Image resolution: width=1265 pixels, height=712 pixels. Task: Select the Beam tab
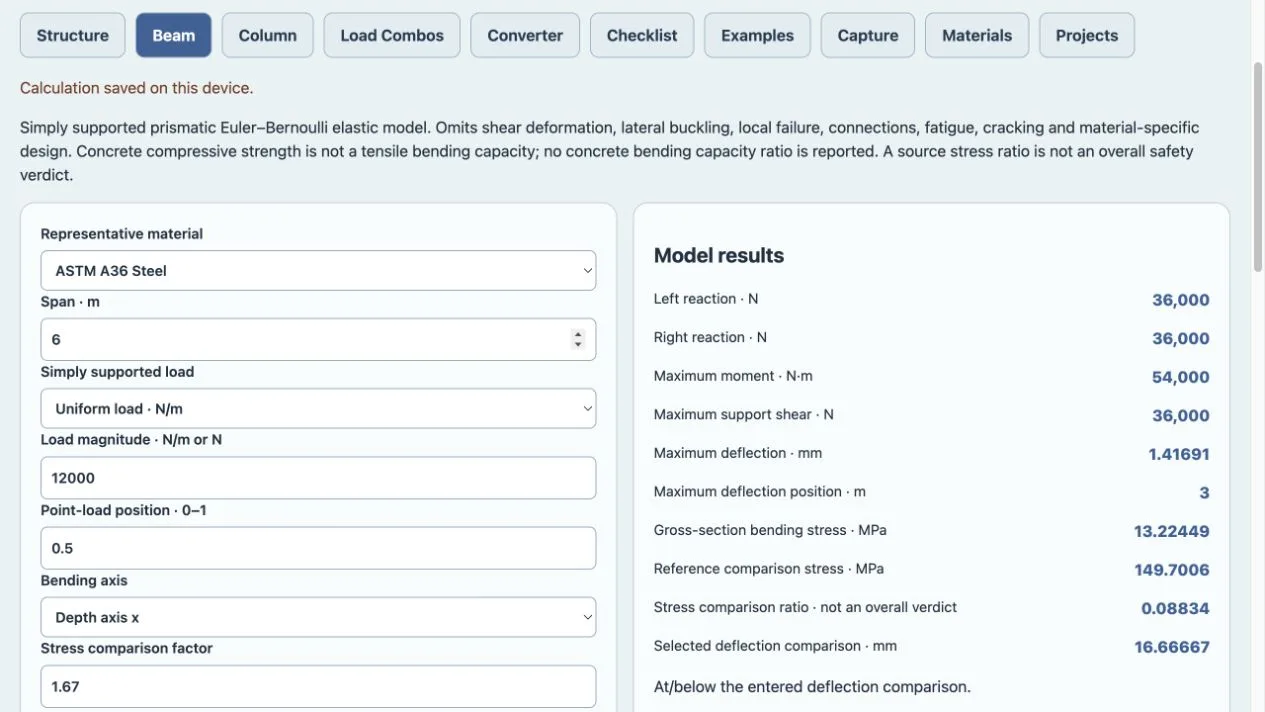[x=174, y=35]
